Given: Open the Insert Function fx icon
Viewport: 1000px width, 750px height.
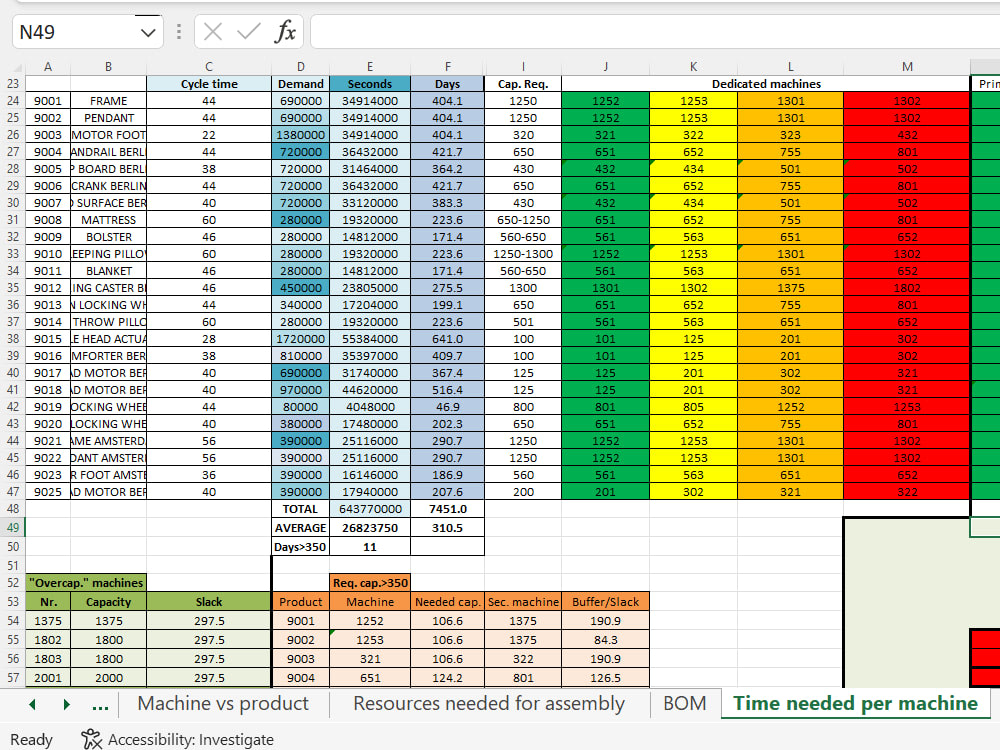Looking at the screenshot, I should pos(285,32).
